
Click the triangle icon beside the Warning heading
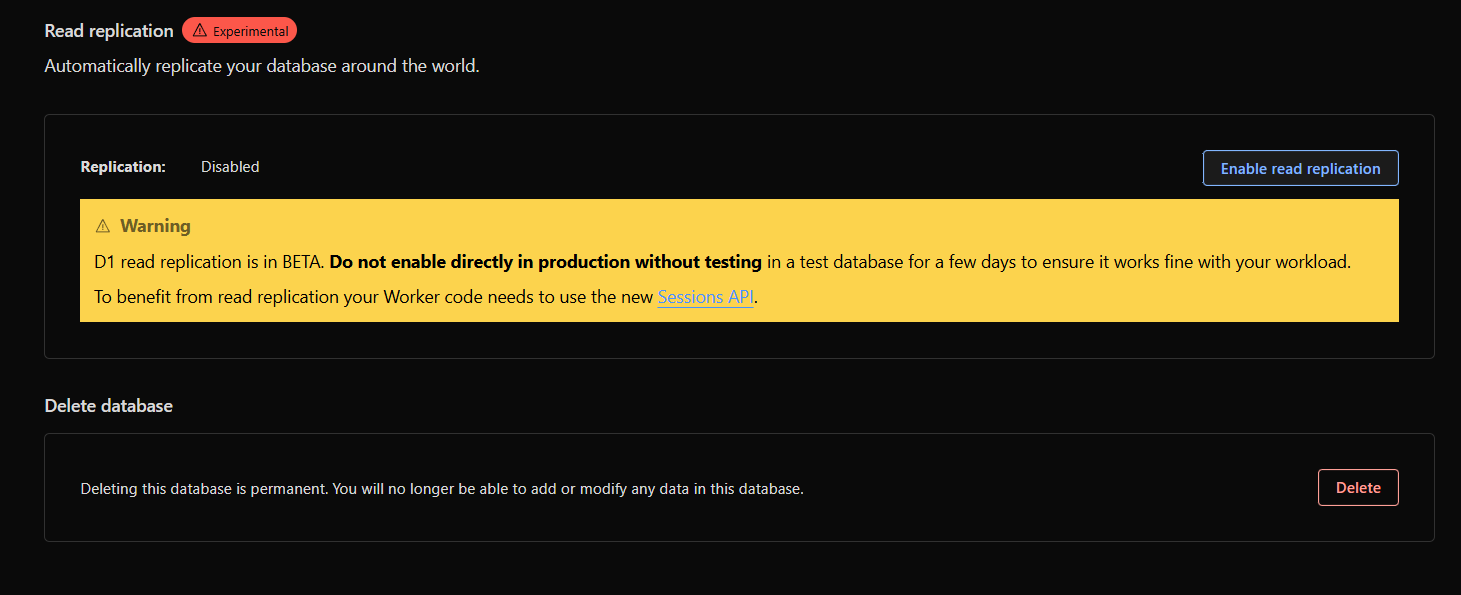coord(102,226)
